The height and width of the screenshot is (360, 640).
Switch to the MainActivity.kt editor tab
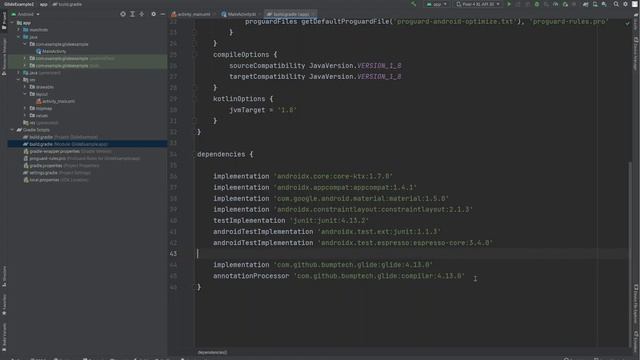(241, 14)
